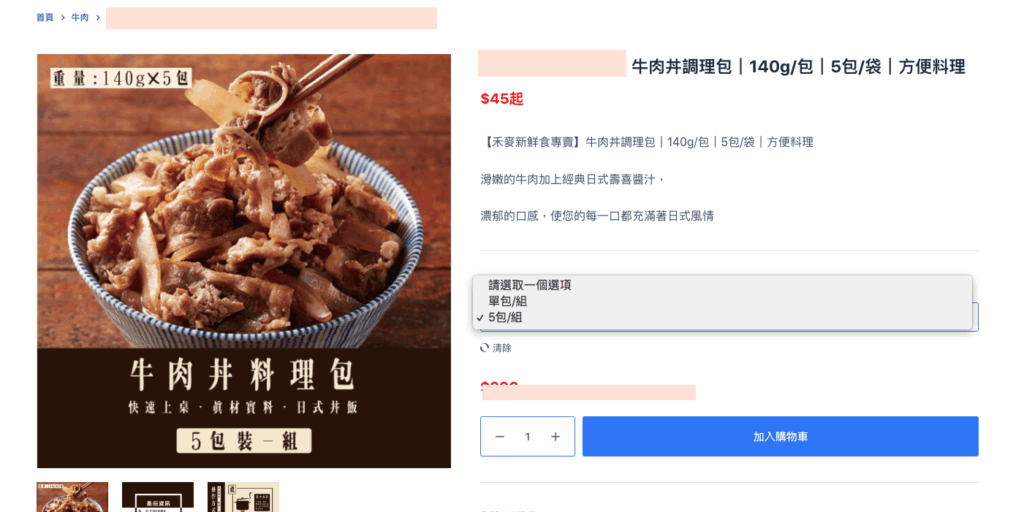View the cooking pot instructions thumbnail
The image size is (1024, 512).
point(243,497)
